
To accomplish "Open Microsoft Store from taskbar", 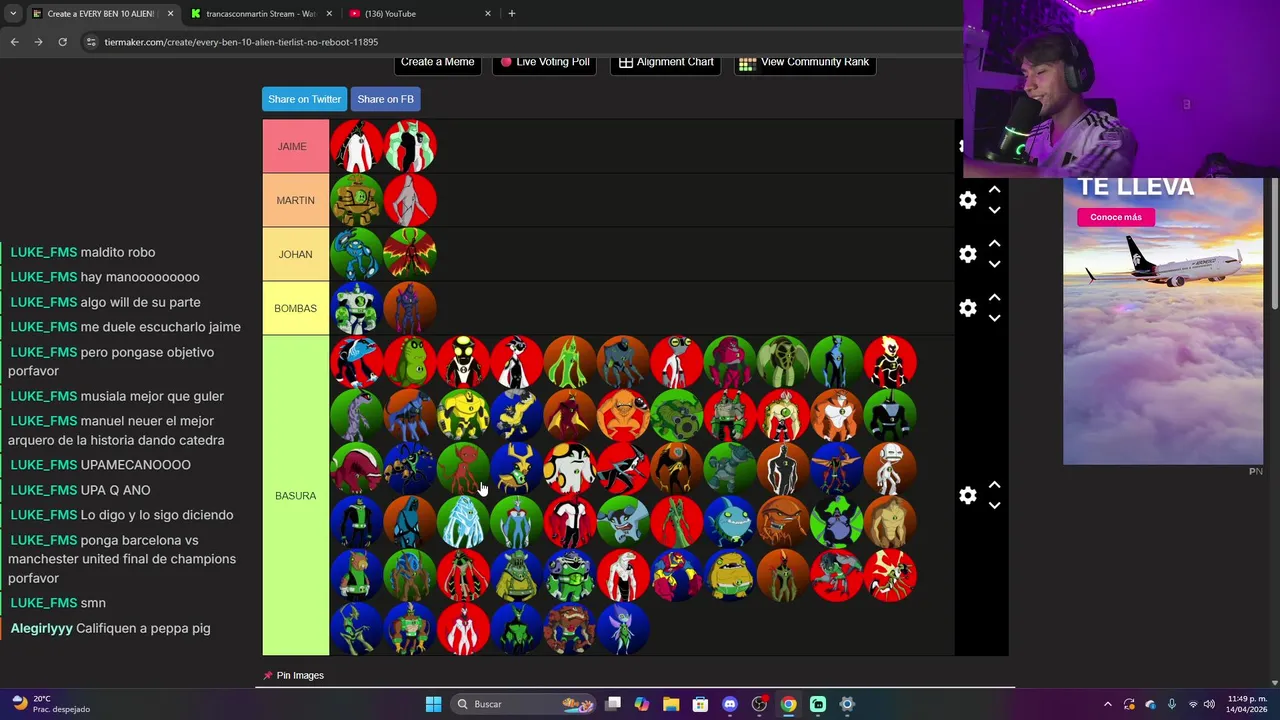I will click(x=700, y=704).
